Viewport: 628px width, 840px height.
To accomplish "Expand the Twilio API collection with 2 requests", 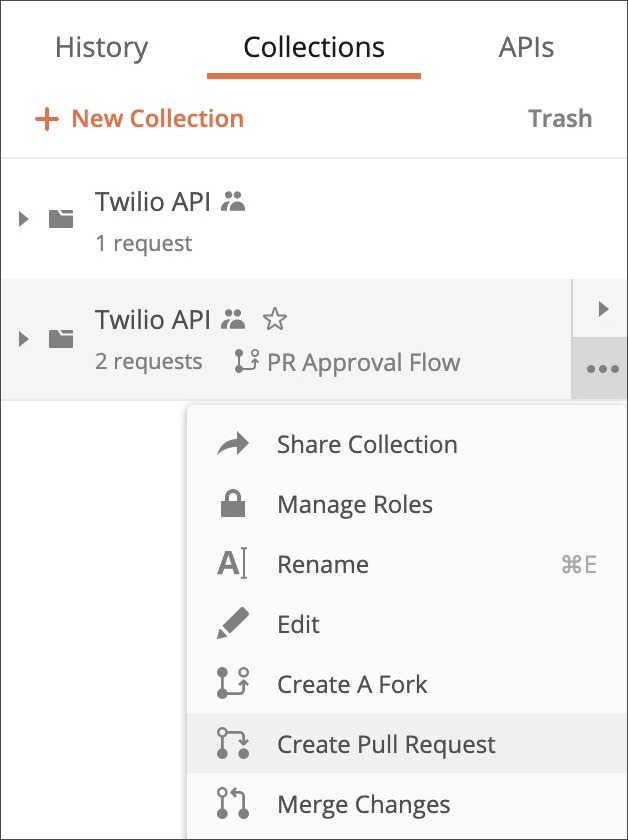I will pyautogui.click(x=23, y=339).
